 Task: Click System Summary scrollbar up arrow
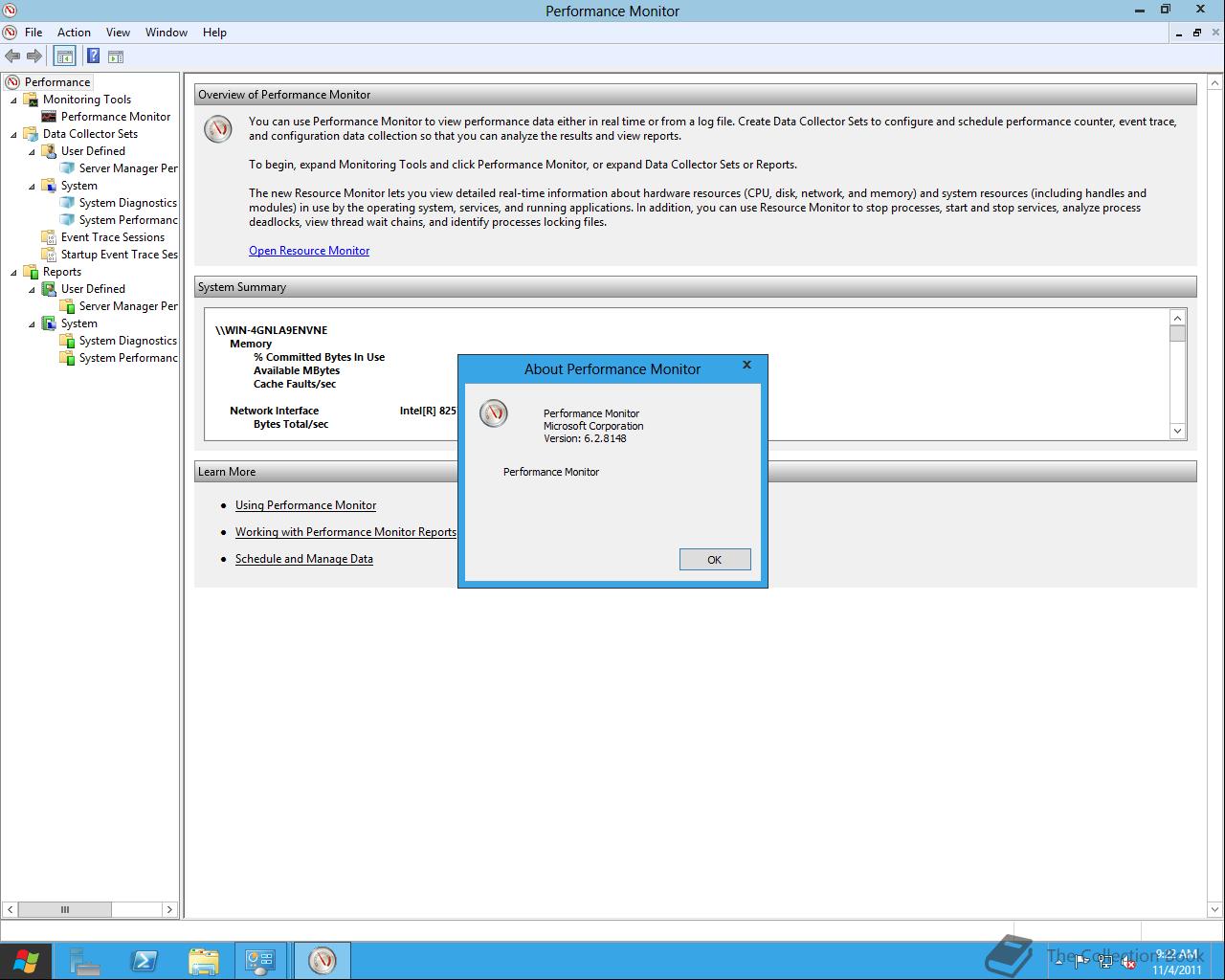(1178, 318)
